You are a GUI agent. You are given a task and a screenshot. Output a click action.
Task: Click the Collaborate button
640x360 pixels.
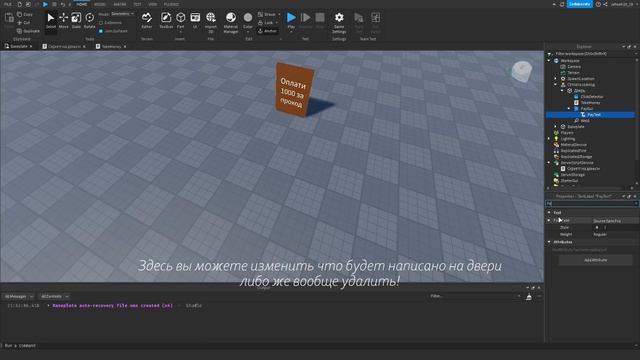pos(580,4)
